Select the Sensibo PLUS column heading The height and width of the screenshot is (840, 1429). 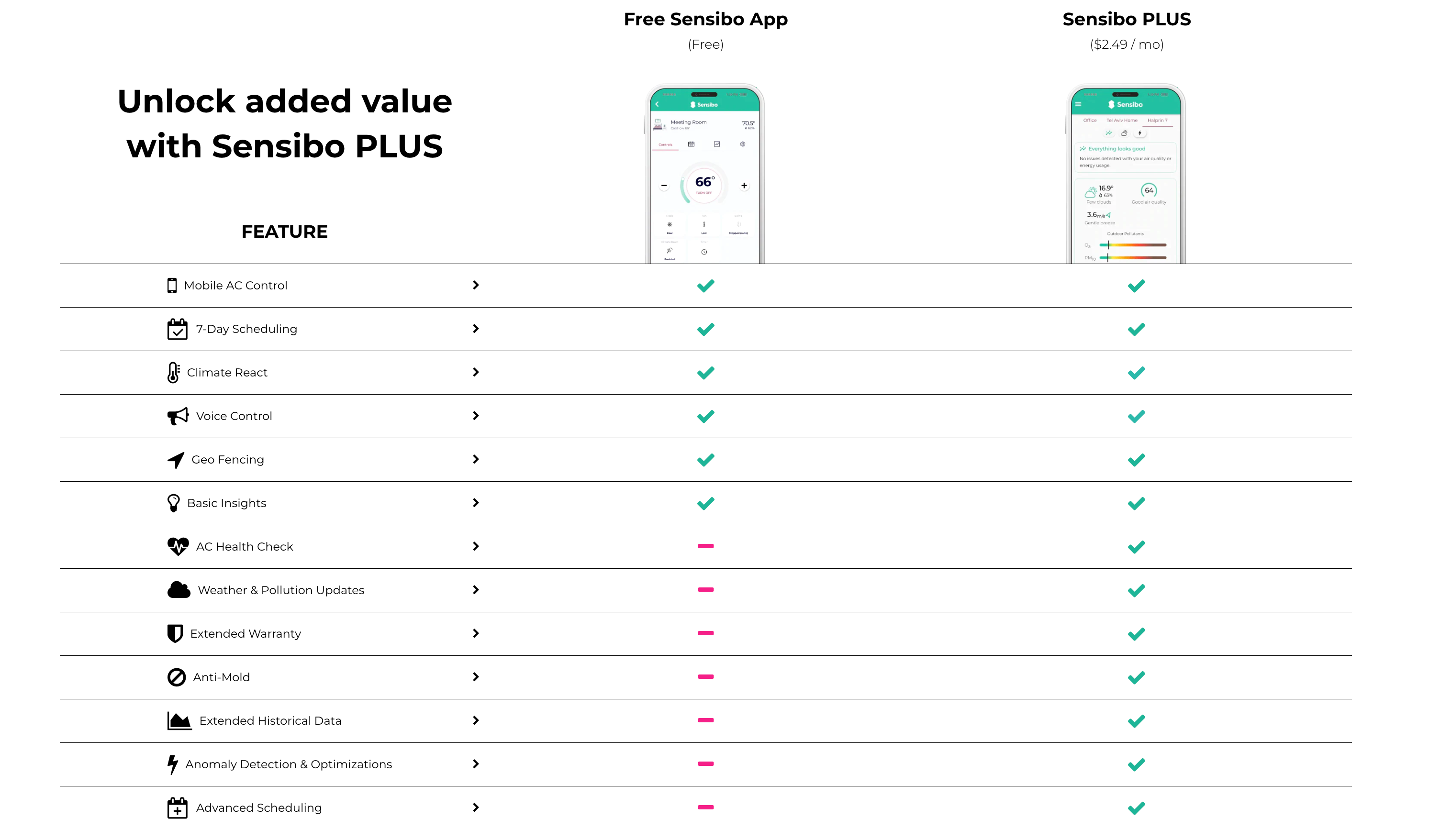(1126, 19)
